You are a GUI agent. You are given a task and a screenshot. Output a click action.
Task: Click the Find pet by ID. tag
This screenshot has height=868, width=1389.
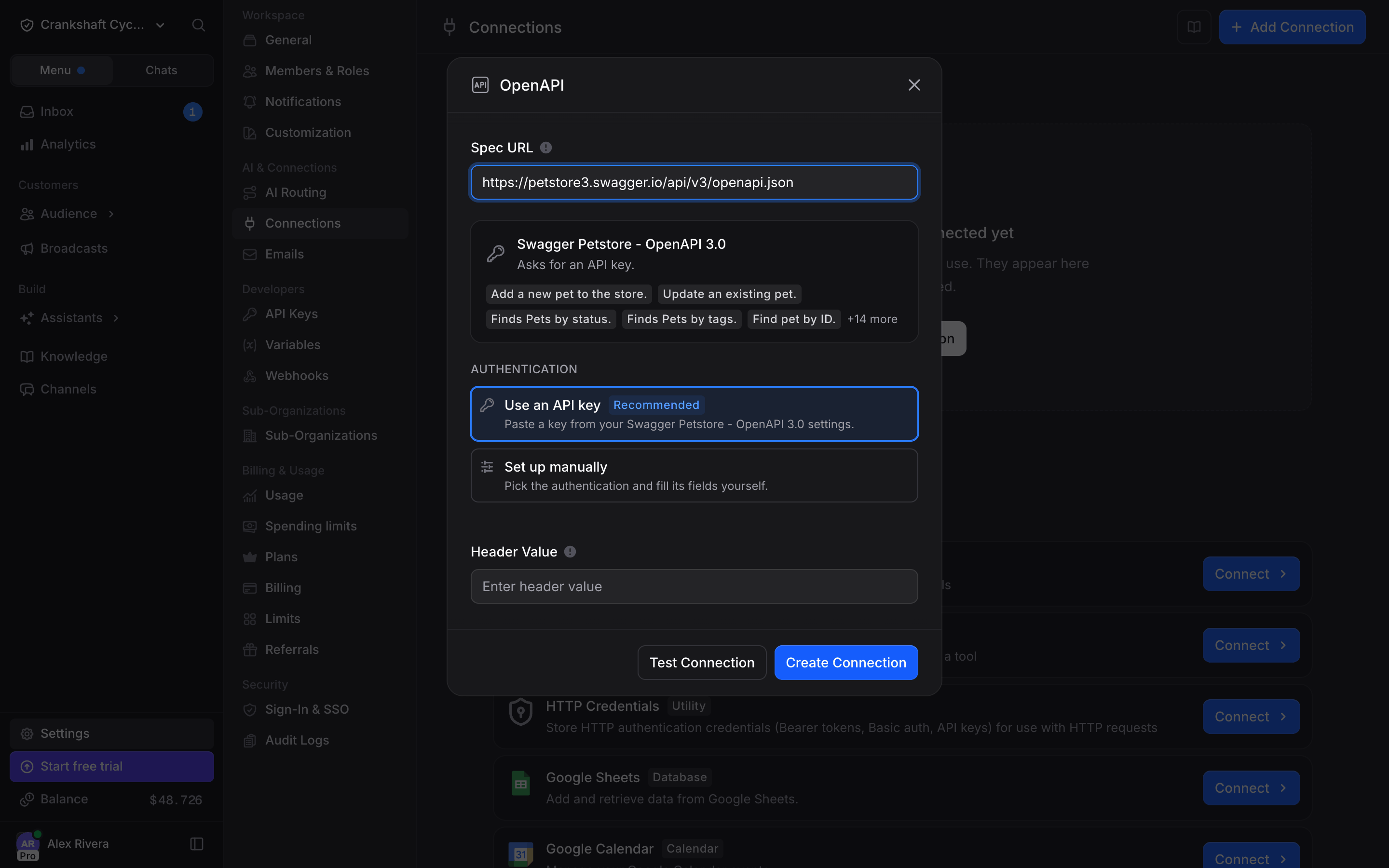click(794, 319)
